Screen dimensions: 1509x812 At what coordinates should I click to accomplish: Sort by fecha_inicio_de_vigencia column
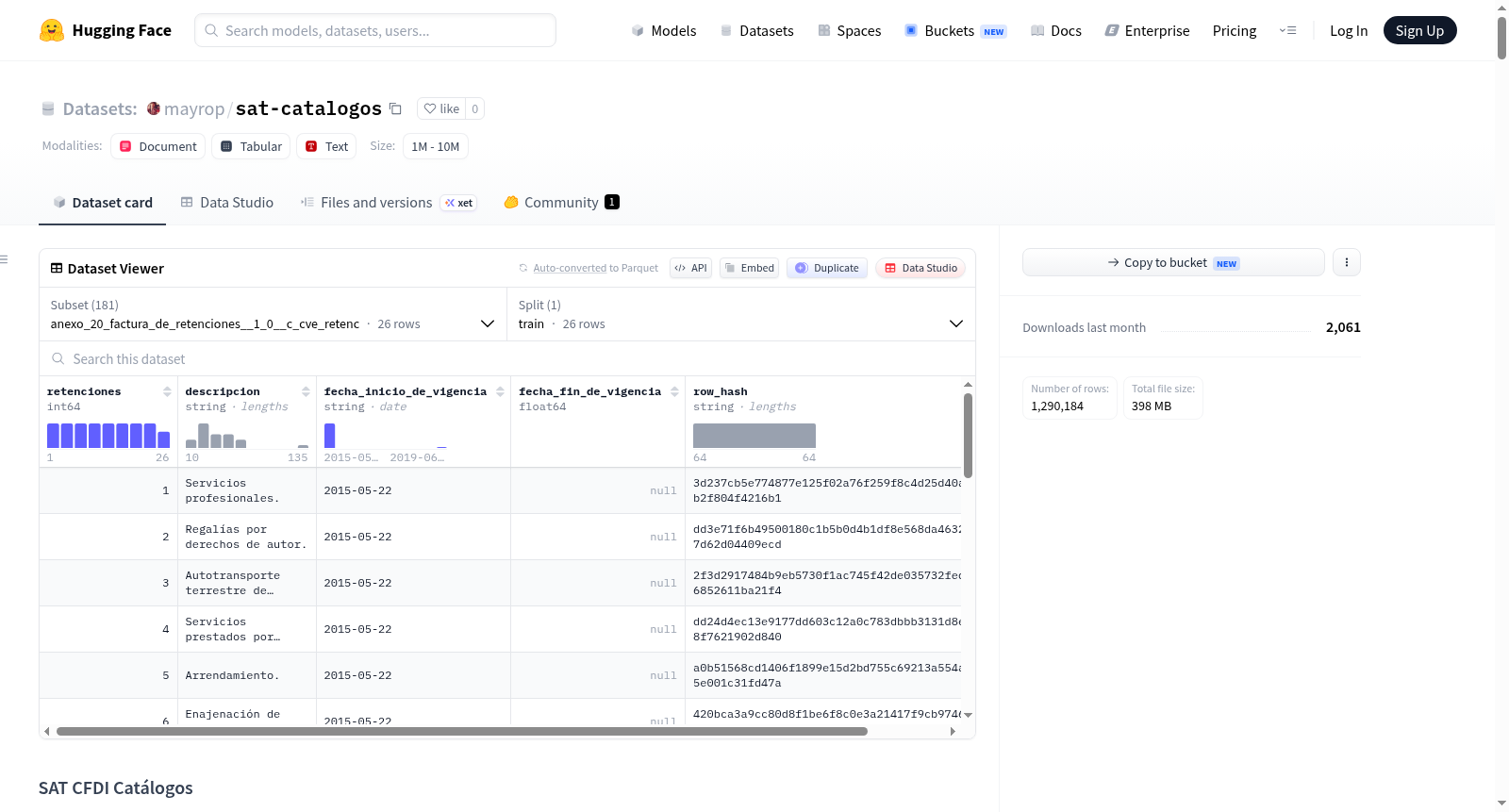point(500,391)
